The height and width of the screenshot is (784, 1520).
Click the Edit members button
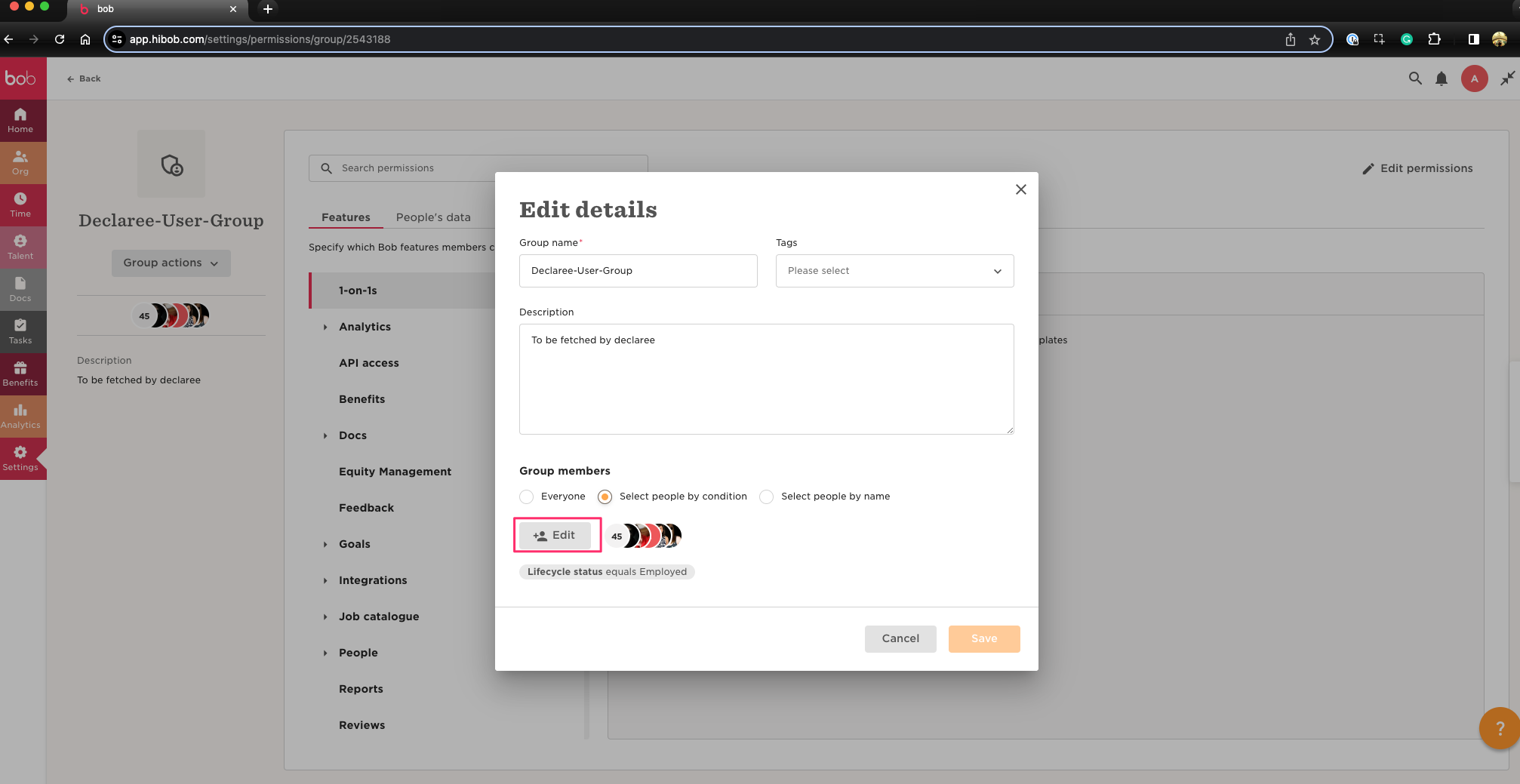(x=555, y=535)
